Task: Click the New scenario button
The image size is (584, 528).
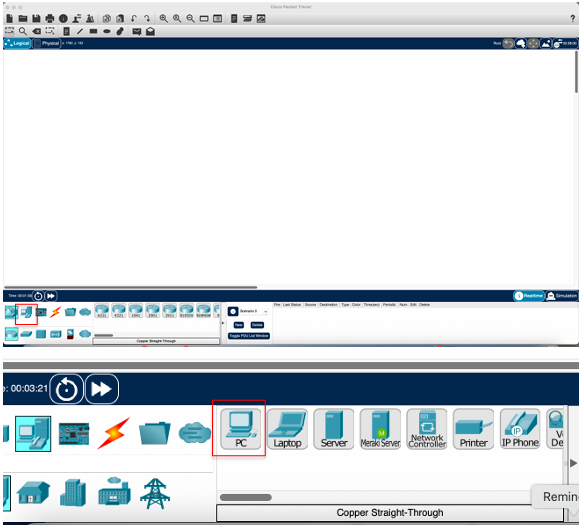Action: point(239,325)
